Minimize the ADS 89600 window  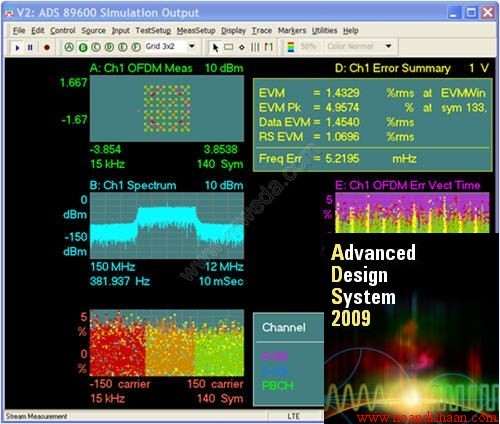pos(453,13)
